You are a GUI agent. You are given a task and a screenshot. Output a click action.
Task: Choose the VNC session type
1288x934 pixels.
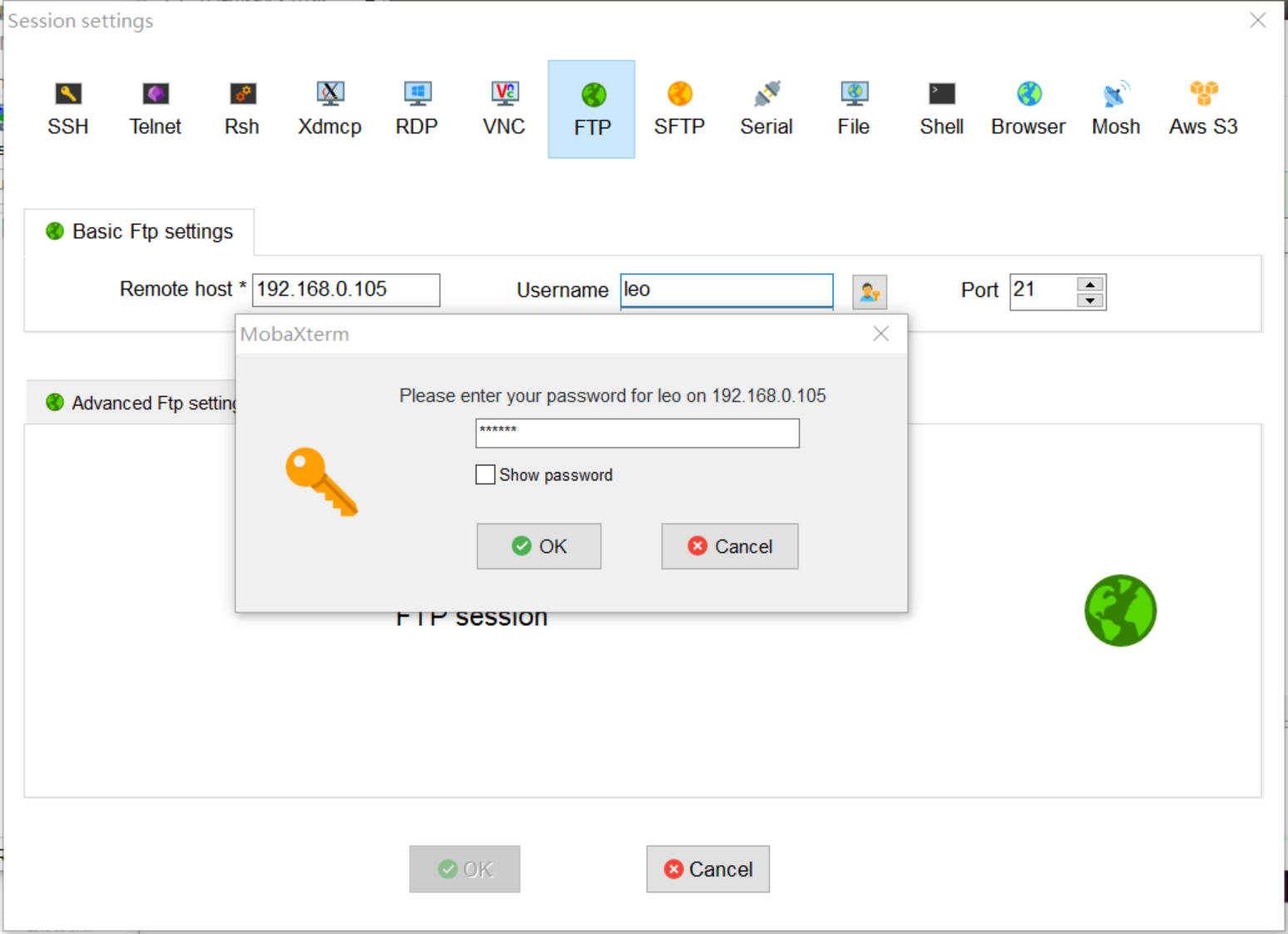coord(504,109)
